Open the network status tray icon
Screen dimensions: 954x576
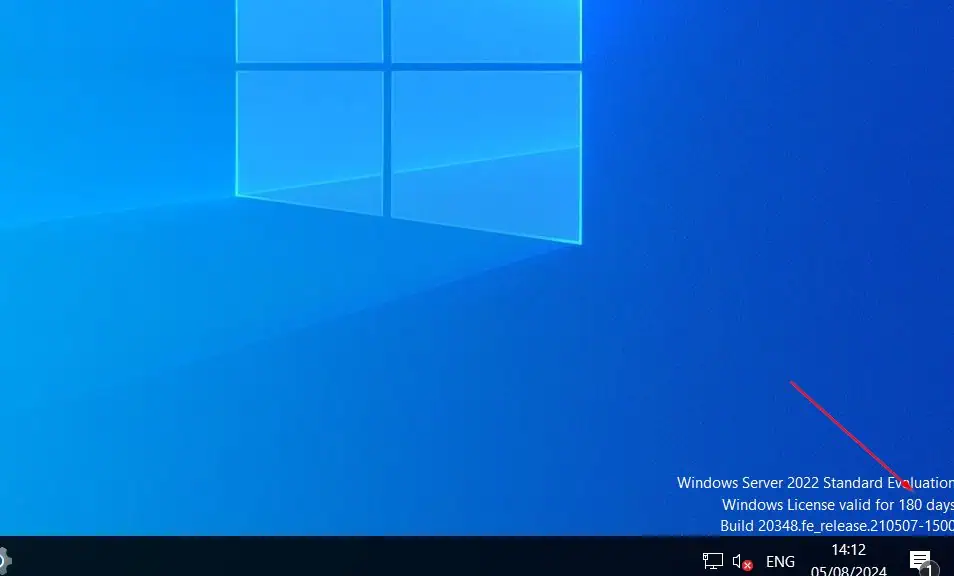coord(712,560)
